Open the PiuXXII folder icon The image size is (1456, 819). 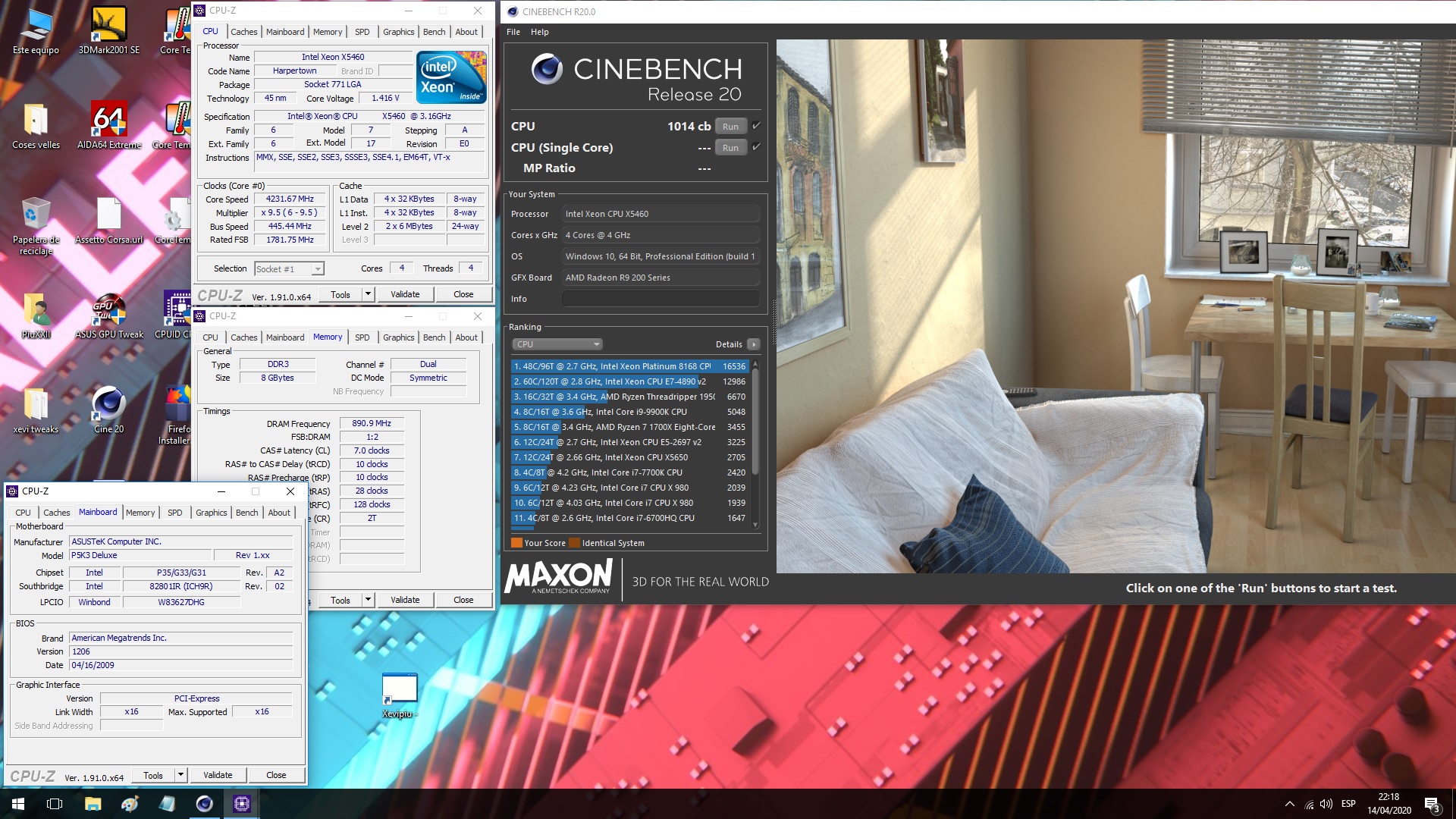click(x=36, y=315)
